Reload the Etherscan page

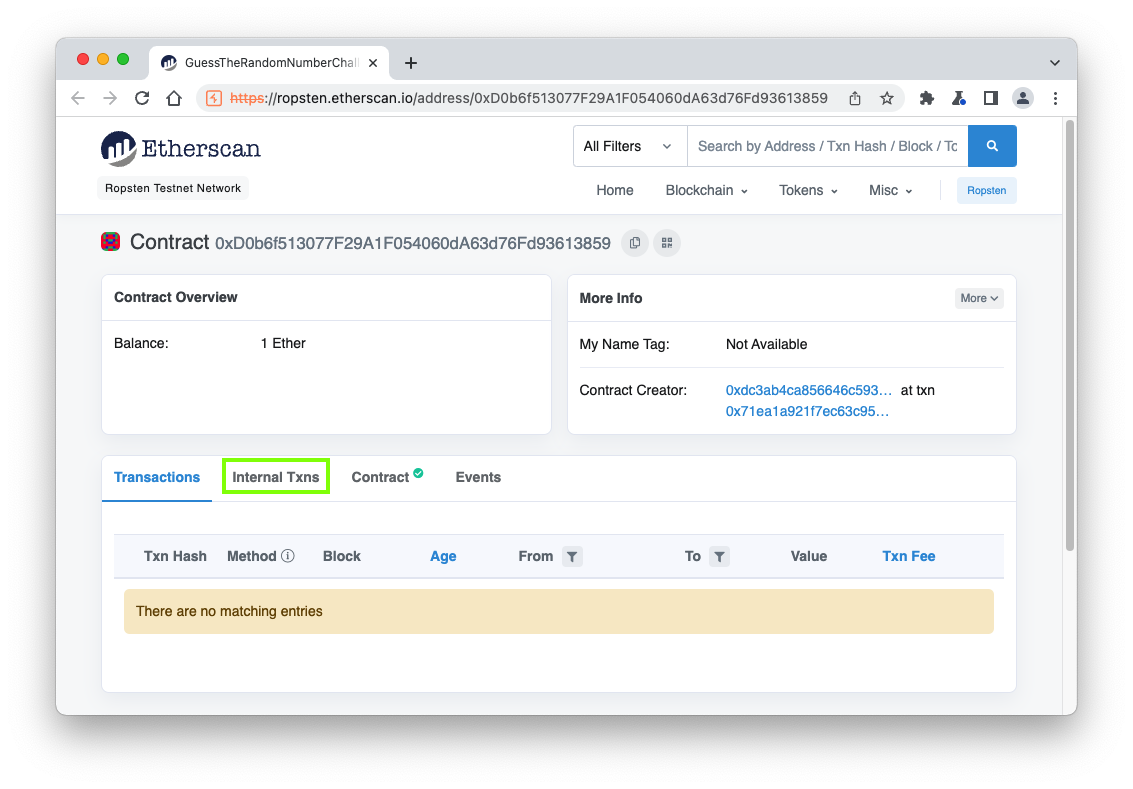[x=142, y=98]
